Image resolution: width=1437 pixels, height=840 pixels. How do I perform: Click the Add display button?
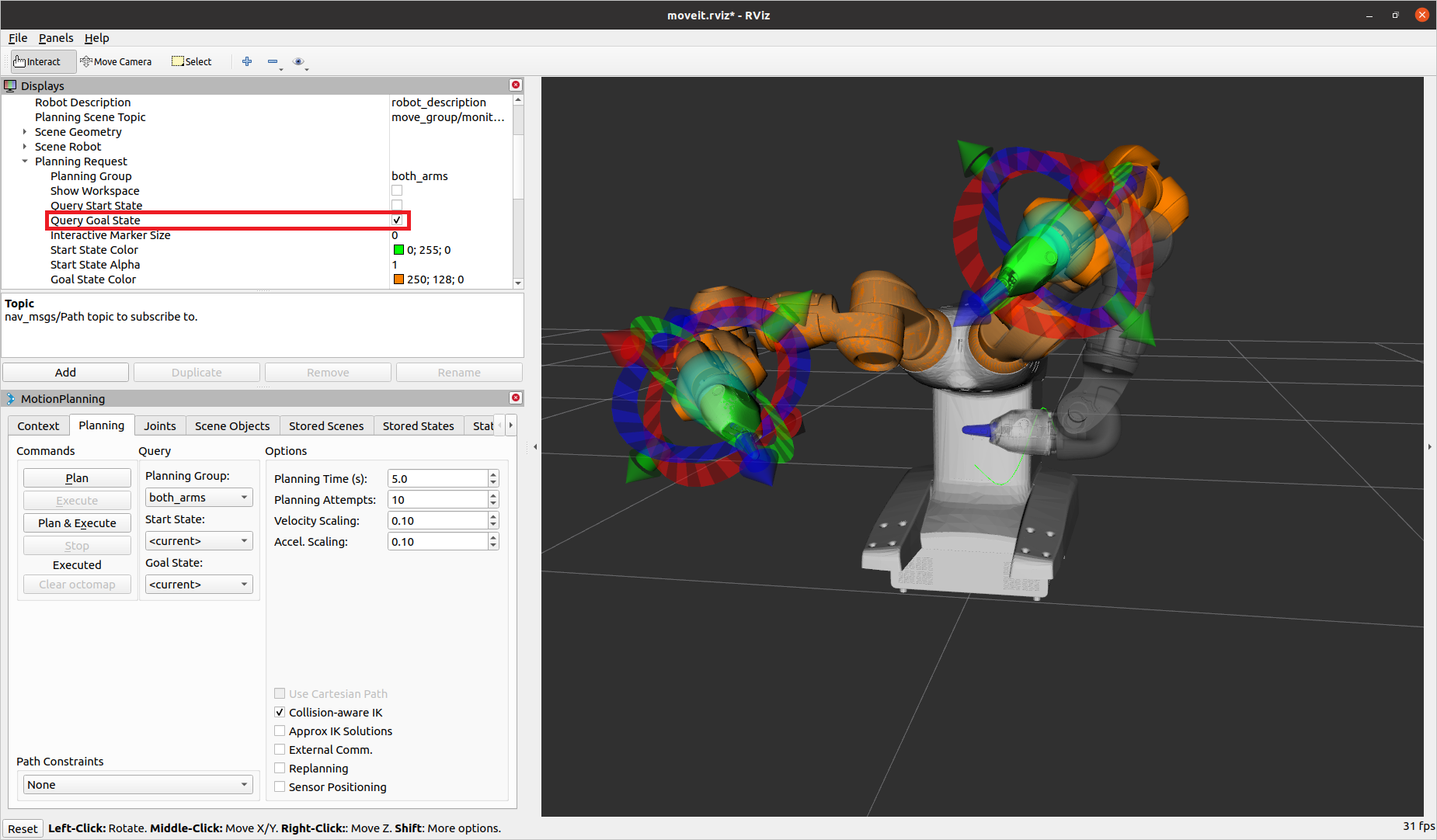tap(66, 373)
